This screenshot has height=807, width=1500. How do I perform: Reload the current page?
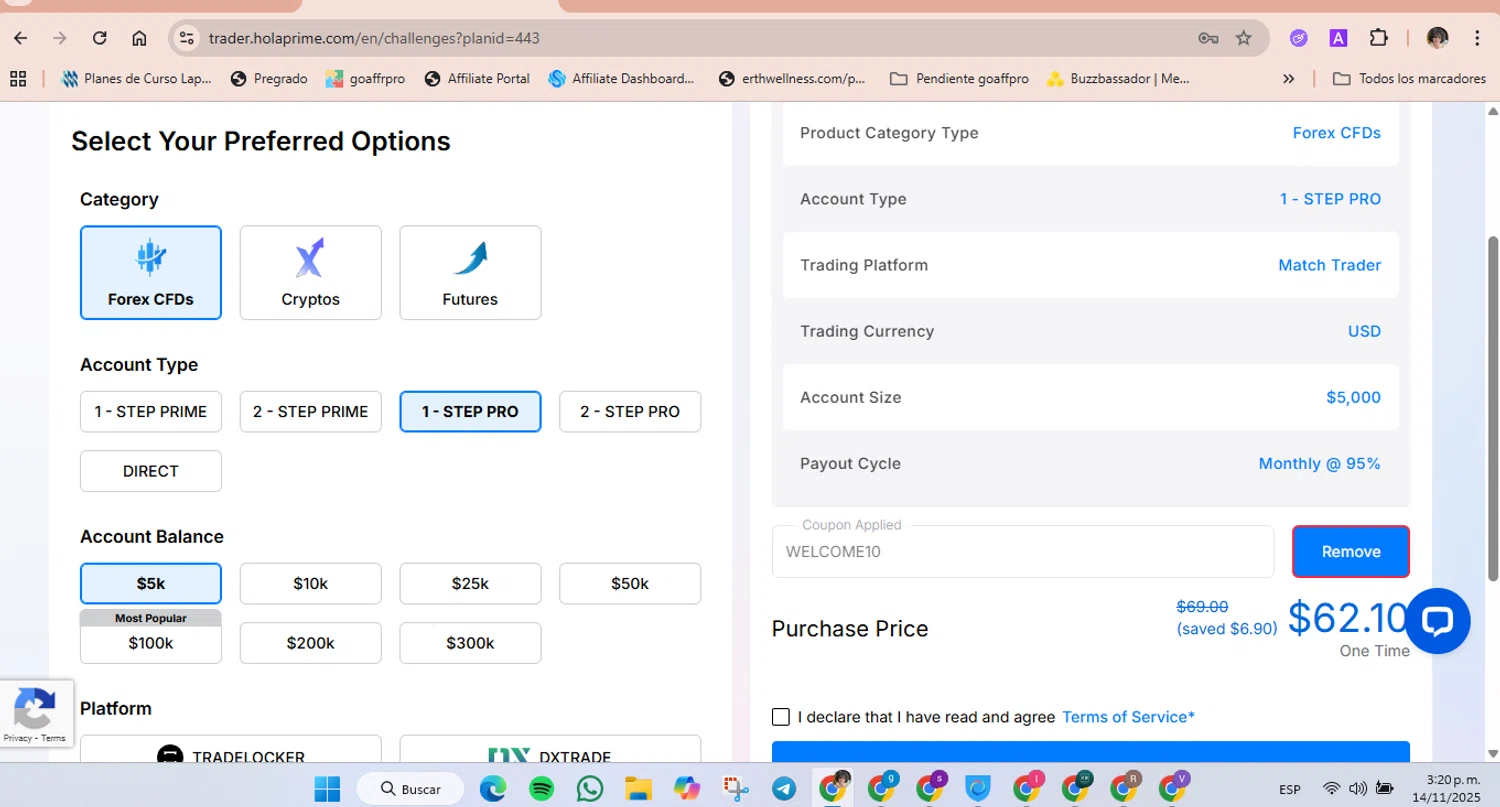(99, 38)
